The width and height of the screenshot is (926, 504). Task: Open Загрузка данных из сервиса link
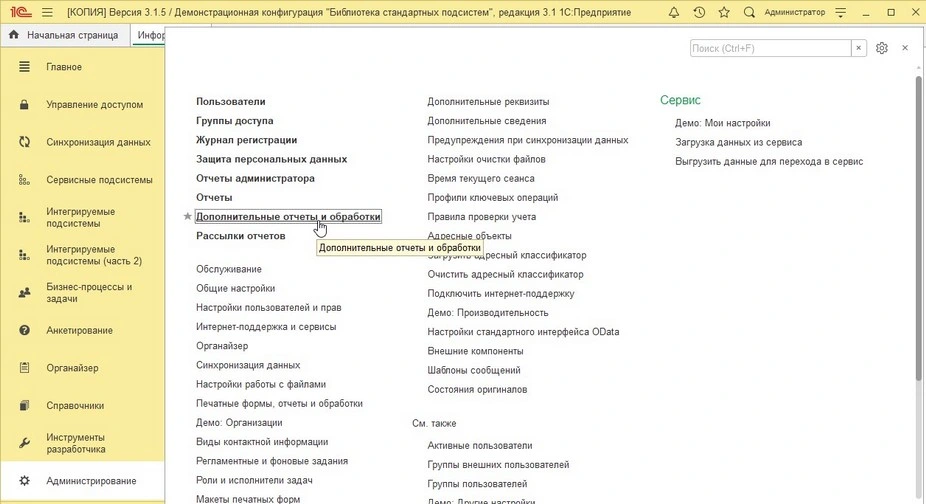tap(738, 142)
